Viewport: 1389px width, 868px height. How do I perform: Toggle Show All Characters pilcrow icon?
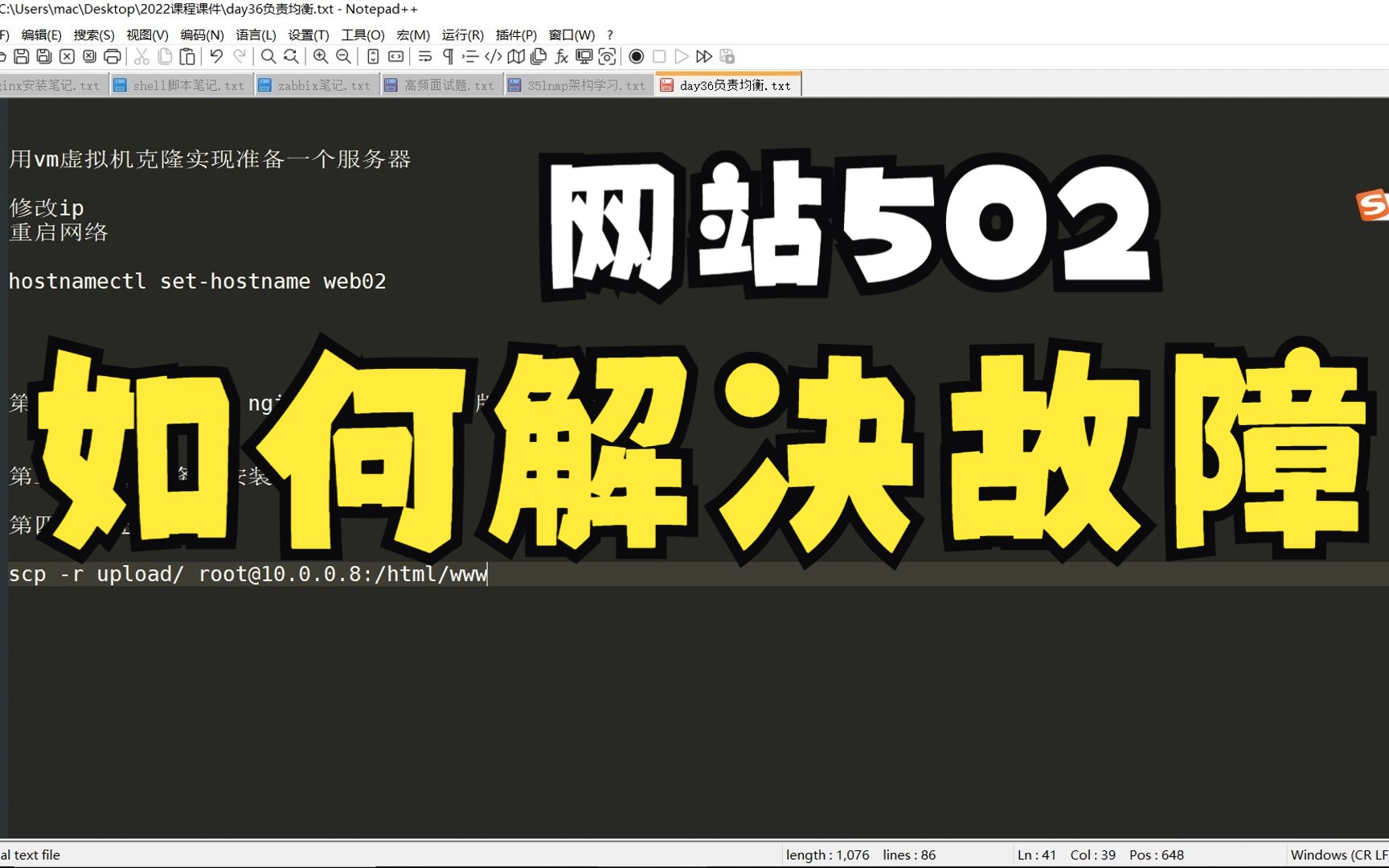(448, 56)
